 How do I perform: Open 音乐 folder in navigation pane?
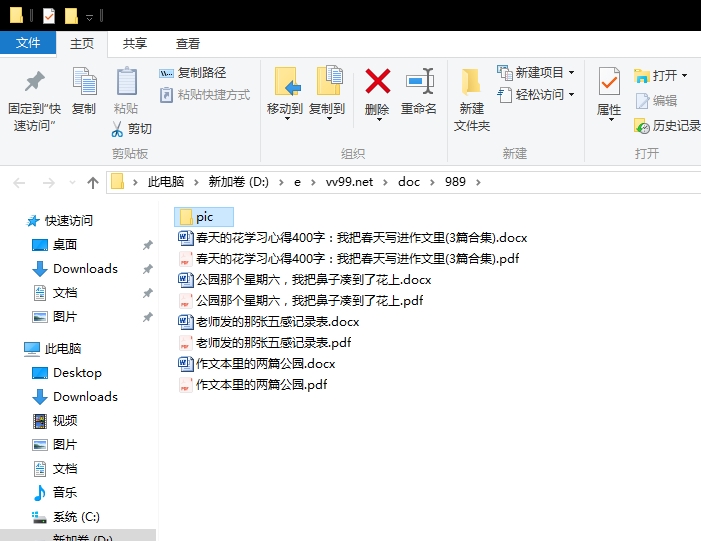tap(55, 492)
